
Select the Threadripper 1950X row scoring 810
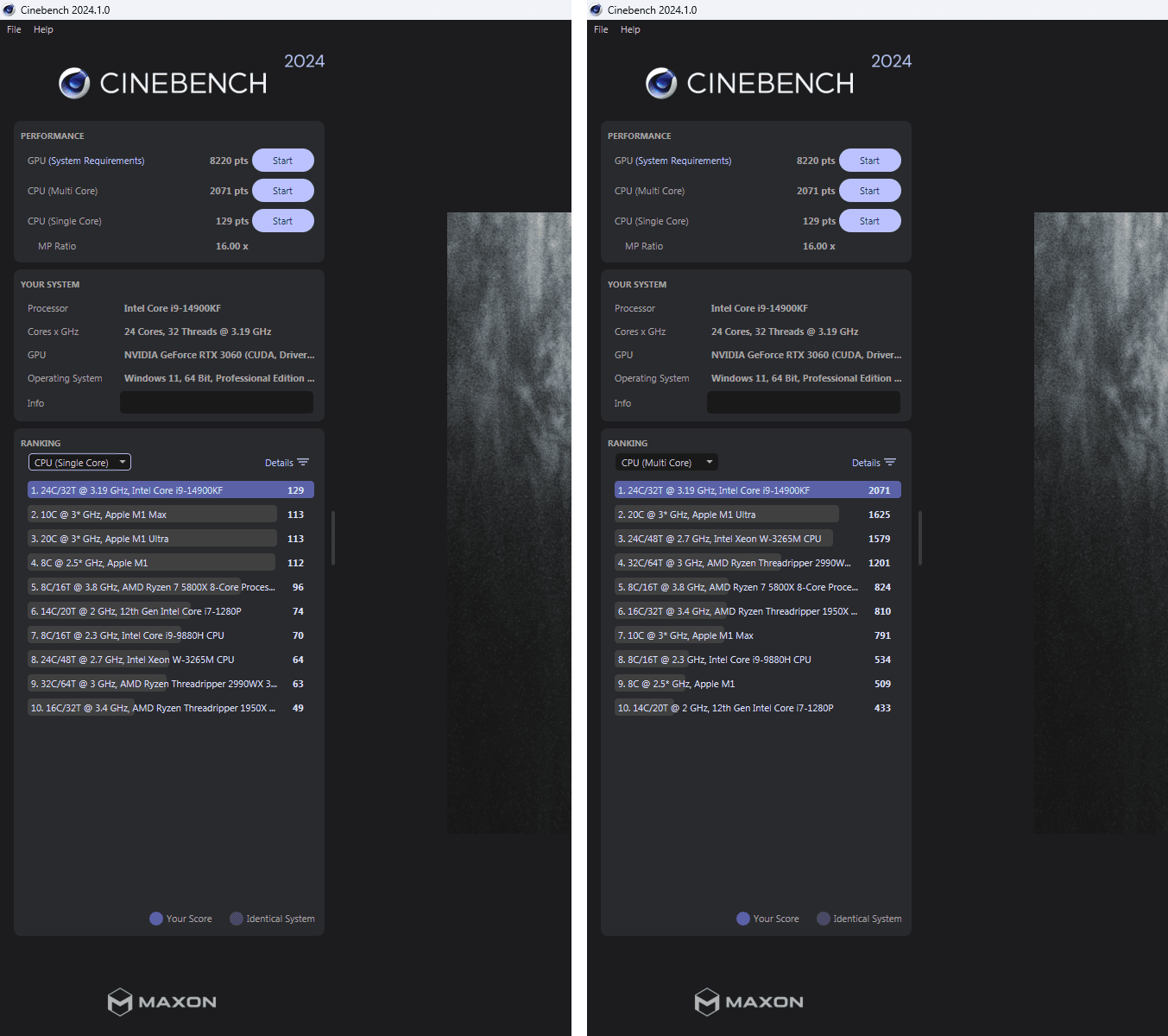[x=758, y=611]
